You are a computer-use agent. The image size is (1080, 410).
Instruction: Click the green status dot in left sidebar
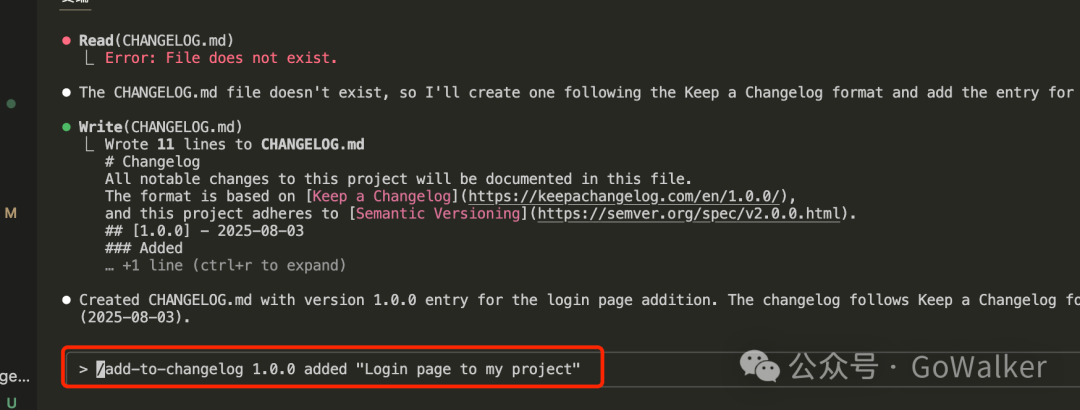11,104
